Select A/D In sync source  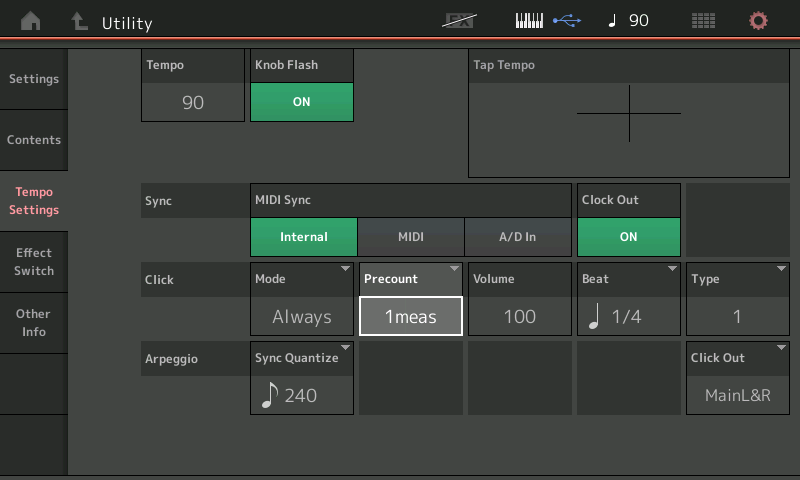[517, 237]
